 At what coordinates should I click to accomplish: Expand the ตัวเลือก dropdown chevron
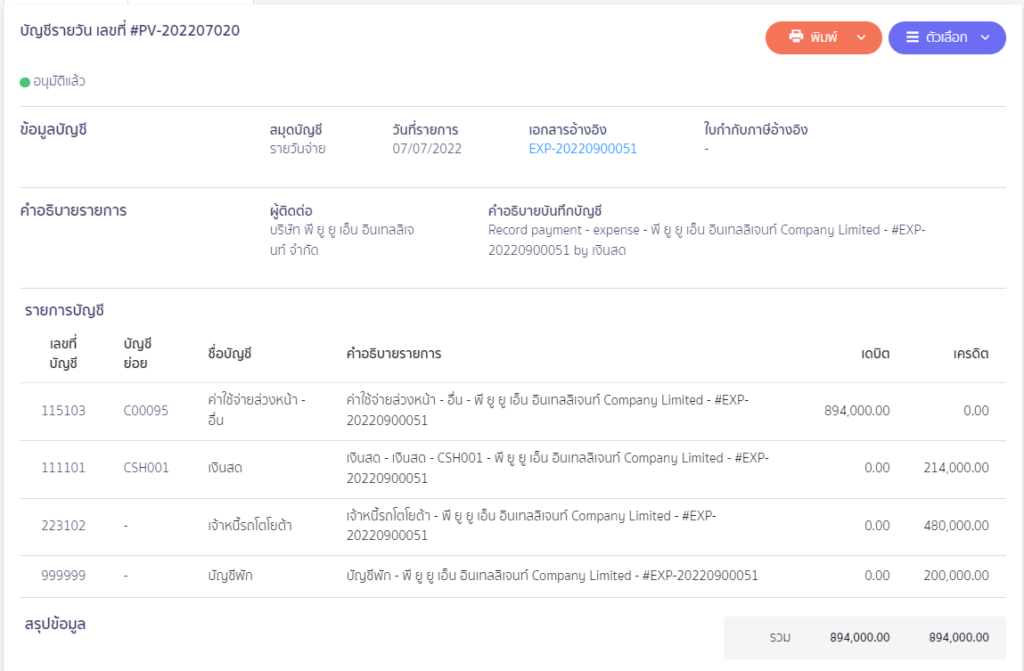985,38
